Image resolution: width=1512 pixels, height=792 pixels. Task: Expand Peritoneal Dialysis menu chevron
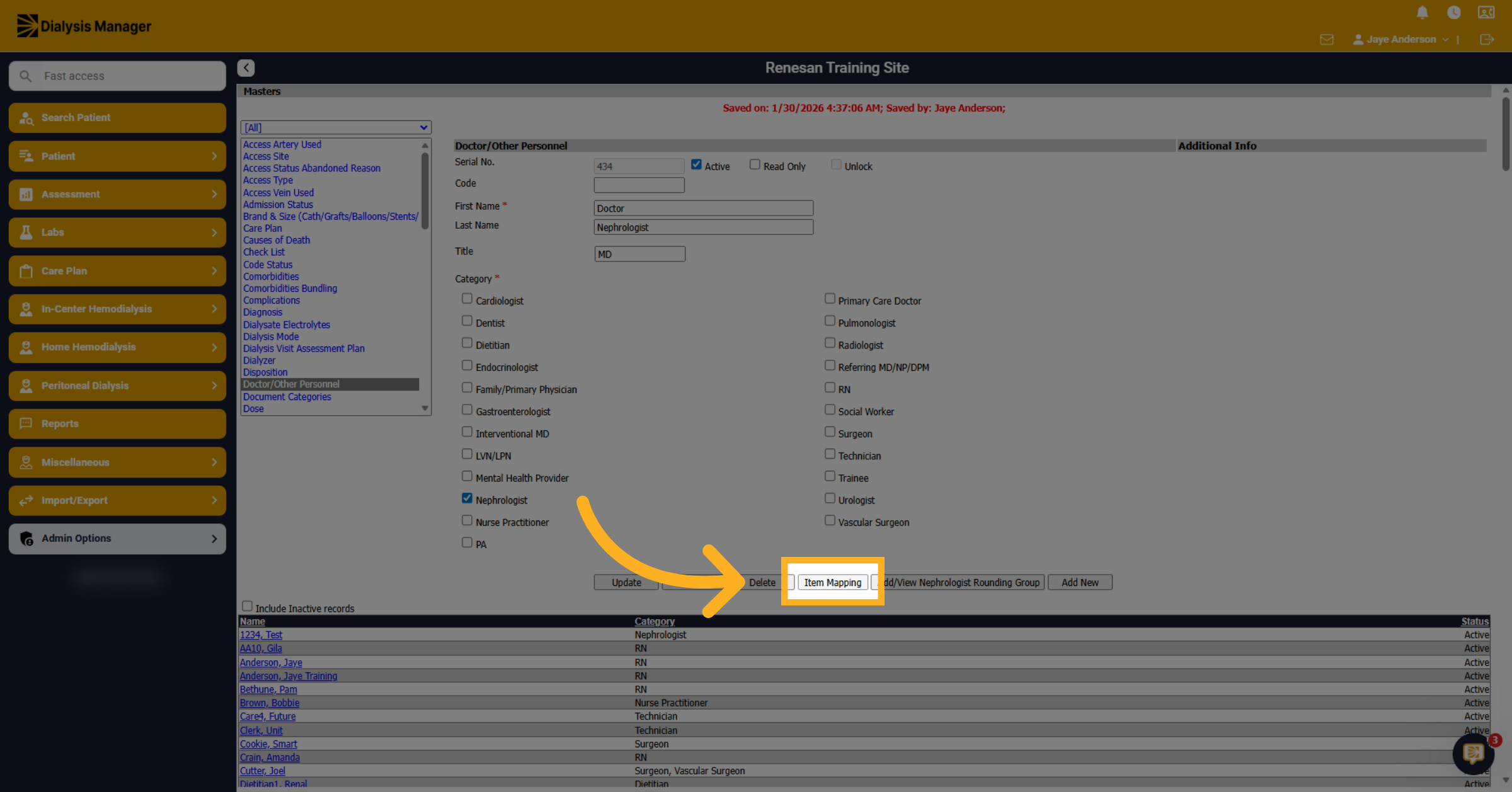[x=214, y=386]
